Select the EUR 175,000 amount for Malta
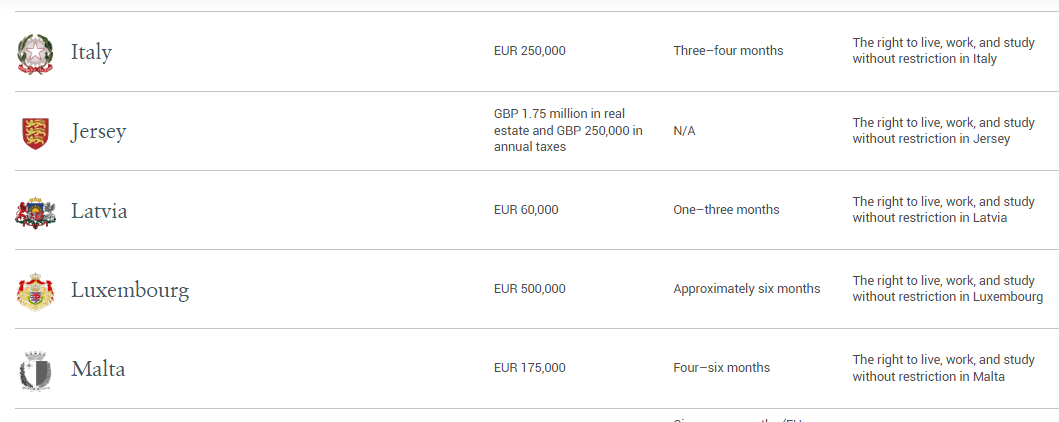The height and width of the screenshot is (422, 1059). coord(530,368)
